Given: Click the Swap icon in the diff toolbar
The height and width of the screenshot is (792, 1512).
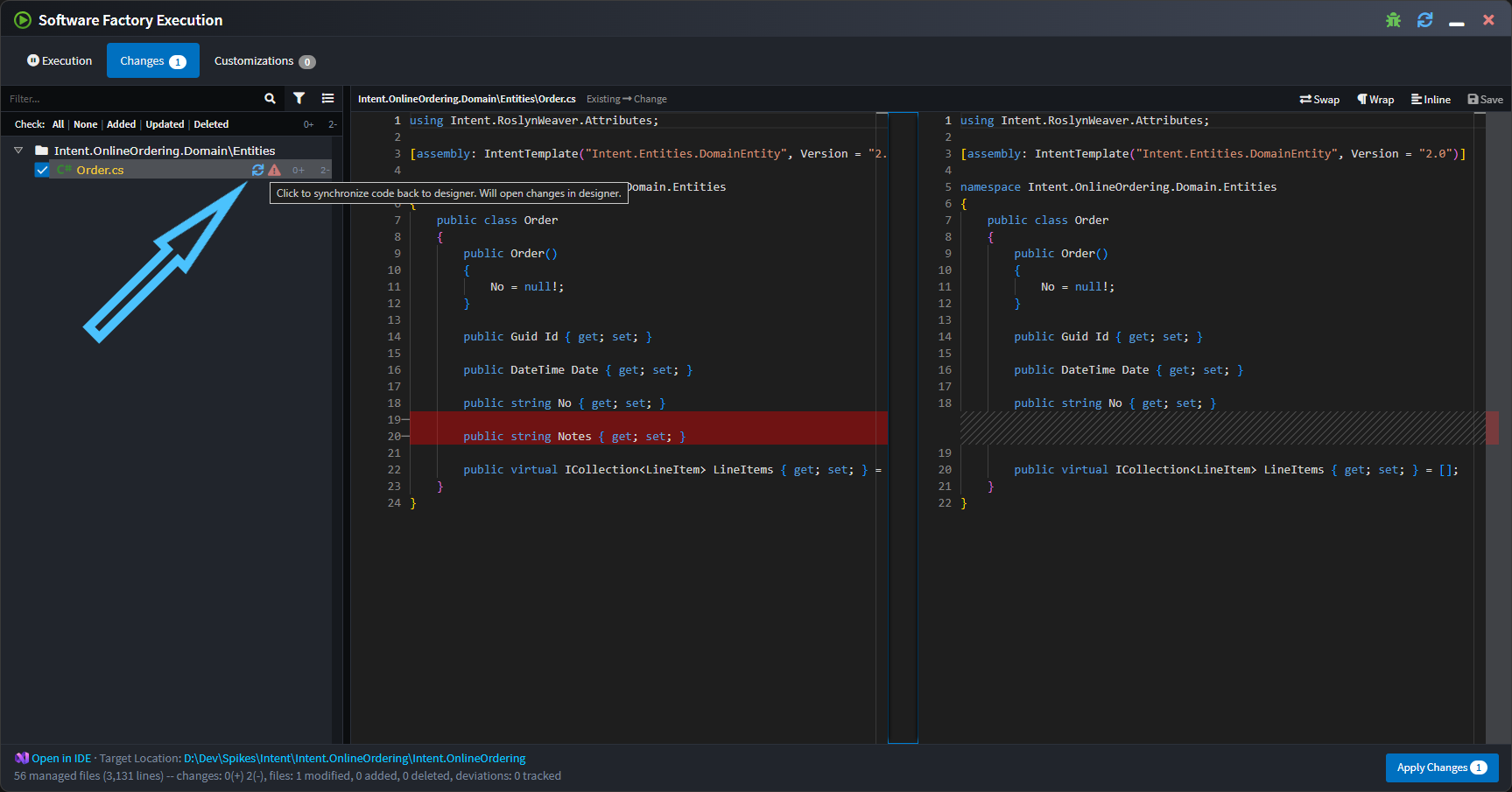Looking at the screenshot, I should (1319, 99).
